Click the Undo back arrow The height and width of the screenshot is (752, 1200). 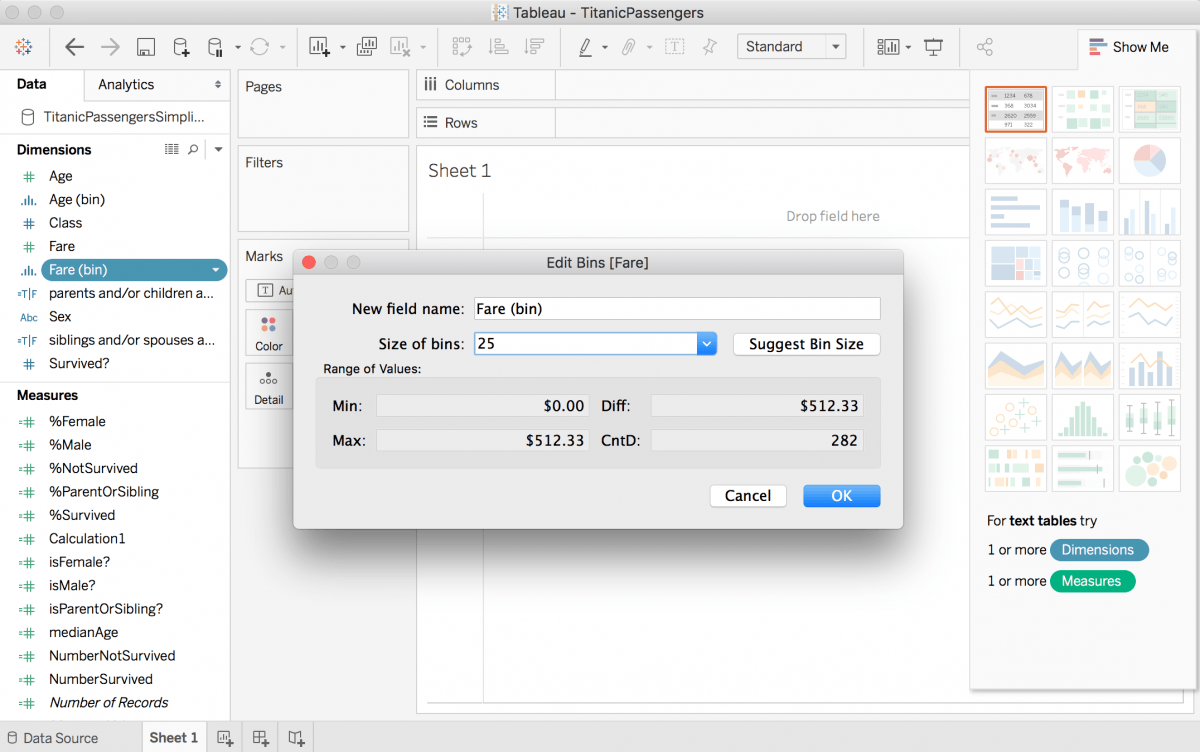click(x=75, y=47)
